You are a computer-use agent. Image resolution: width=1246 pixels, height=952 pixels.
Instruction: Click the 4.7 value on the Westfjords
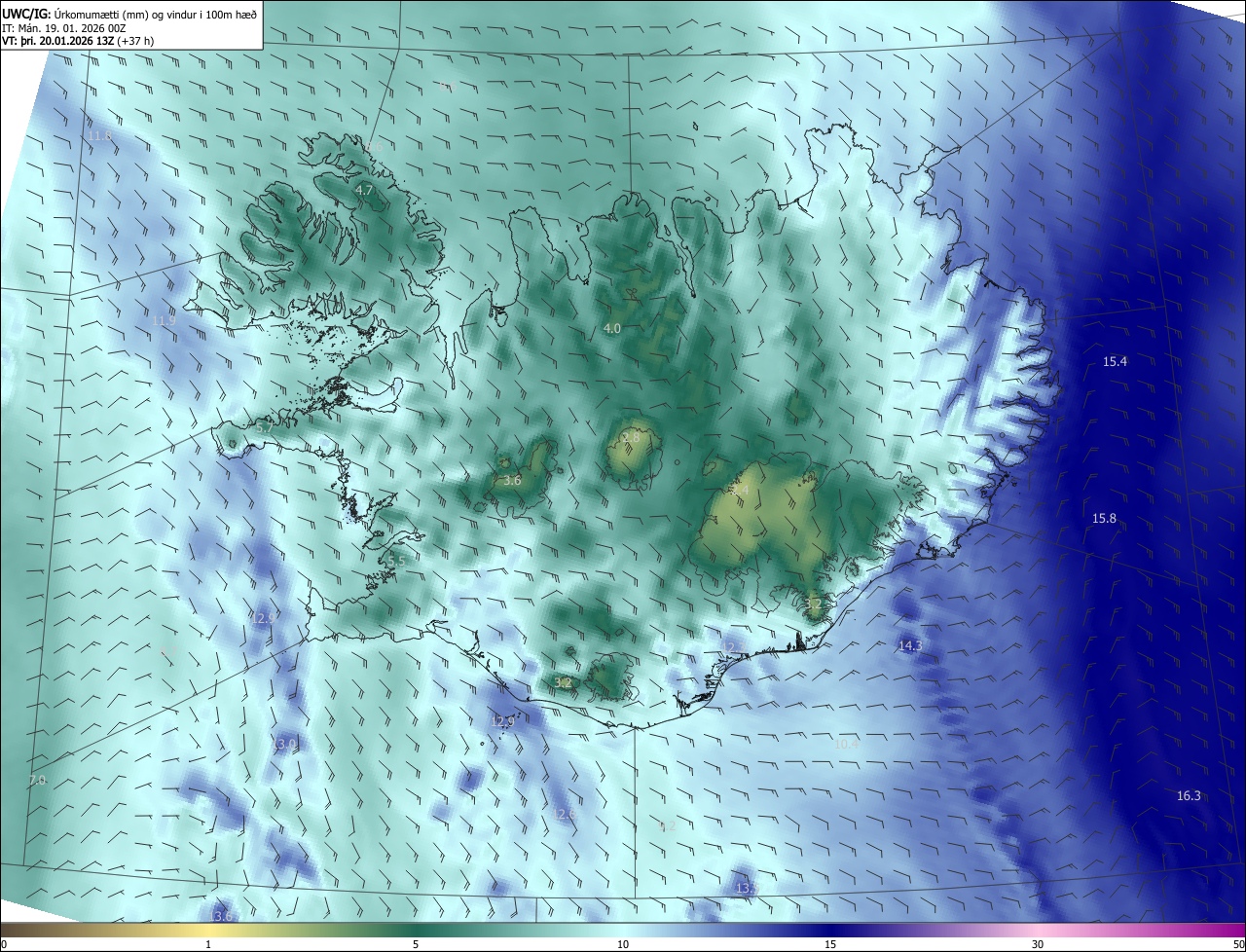364,191
